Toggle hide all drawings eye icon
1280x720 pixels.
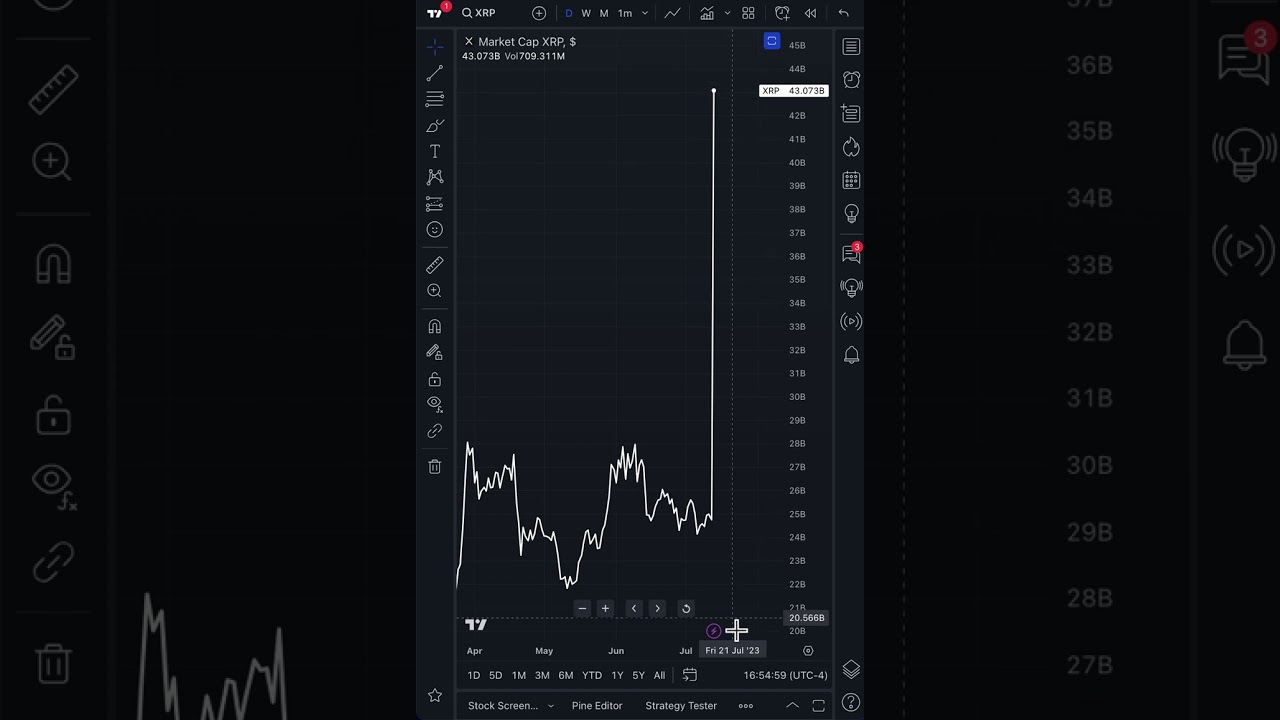pos(435,403)
